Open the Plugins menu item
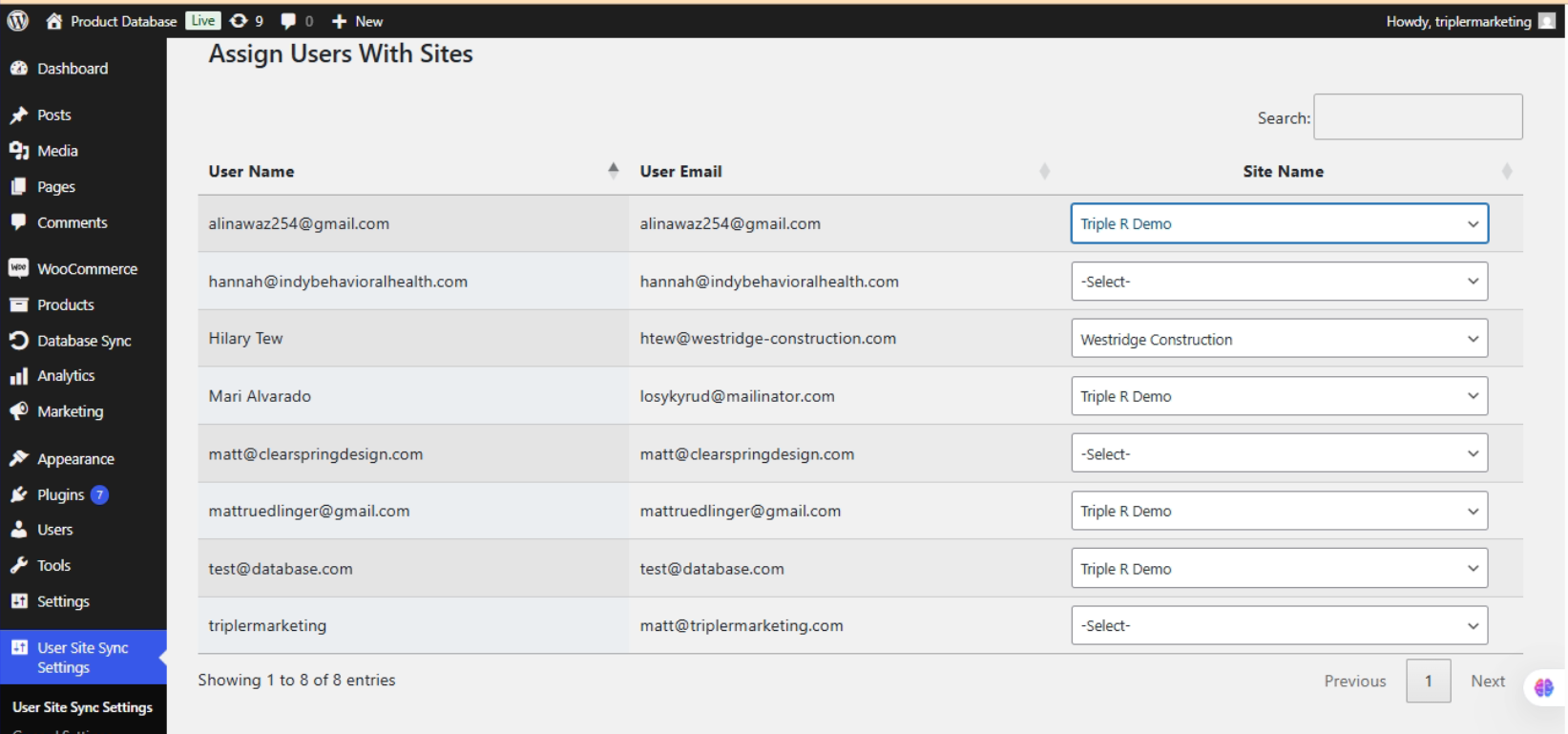Image resolution: width=1568 pixels, height=734 pixels. click(61, 494)
